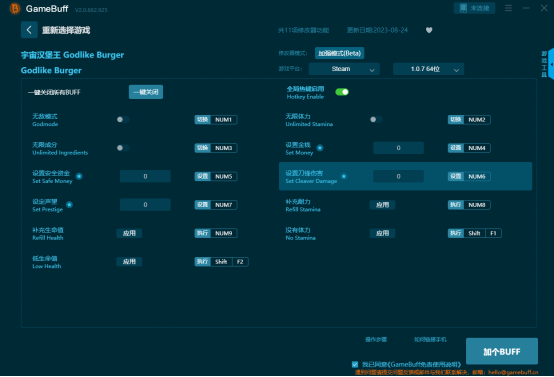This screenshot has height=377, width=554.
Task: Click the GameBuff logo icon
Action: tap(15, 8)
